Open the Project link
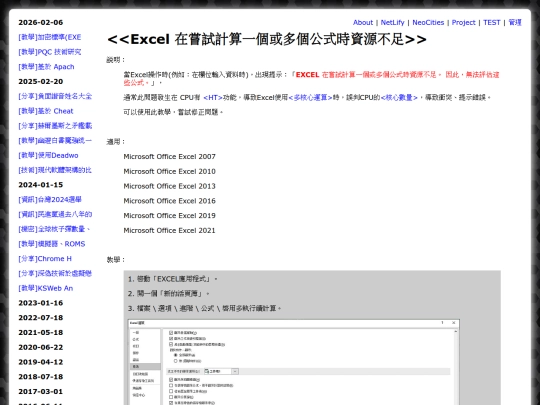The width and height of the screenshot is (540, 405). 464,22
